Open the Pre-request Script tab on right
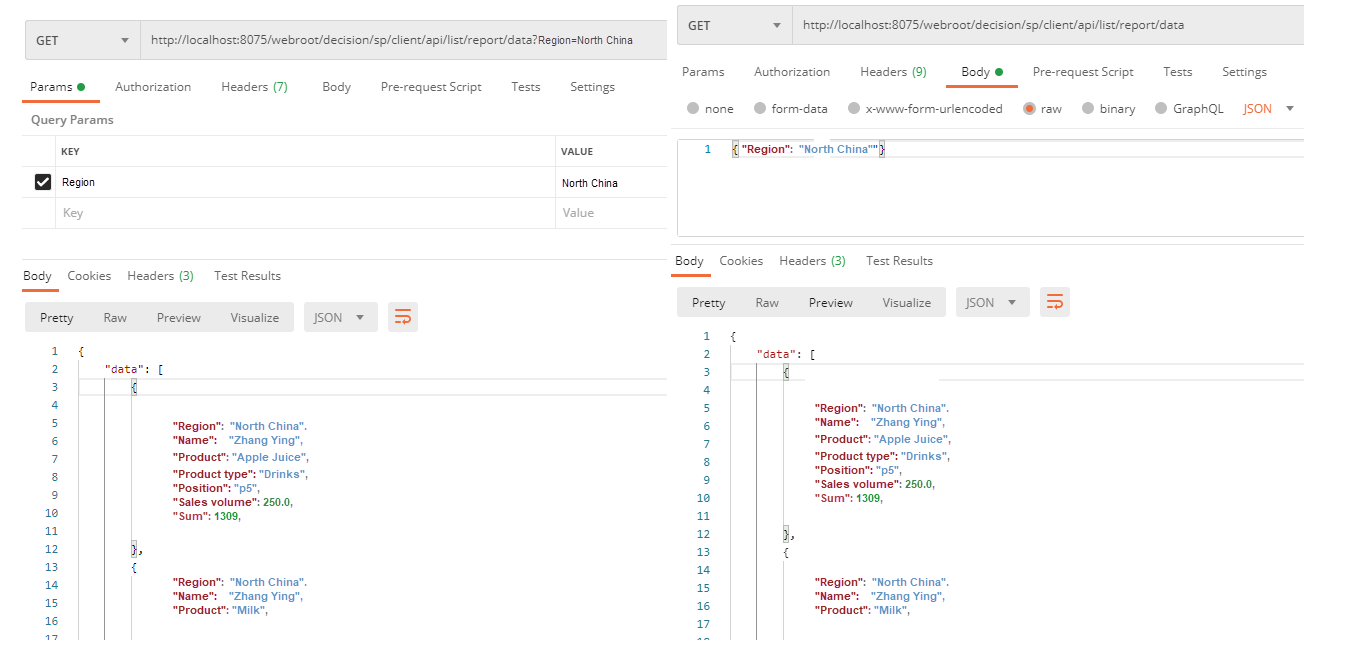This screenshot has width=1350, height=671. tap(1083, 72)
